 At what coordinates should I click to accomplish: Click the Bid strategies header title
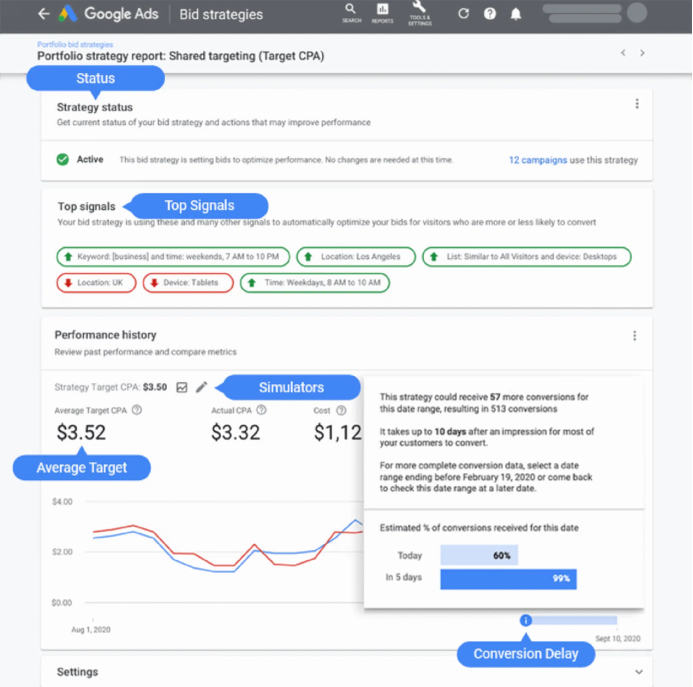tap(221, 14)
